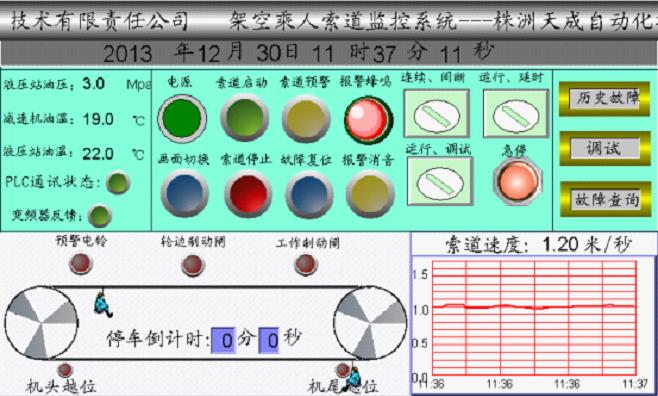Open the 调试 debug page
The height and width of the screenshot is (396, 658).
605,148
